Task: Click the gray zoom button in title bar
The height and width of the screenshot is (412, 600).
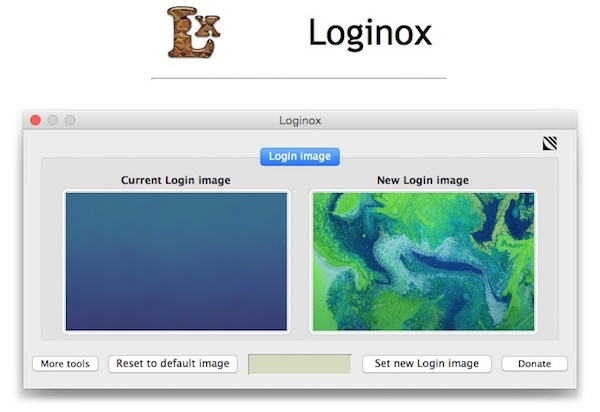Action: [x=70, y=120]
